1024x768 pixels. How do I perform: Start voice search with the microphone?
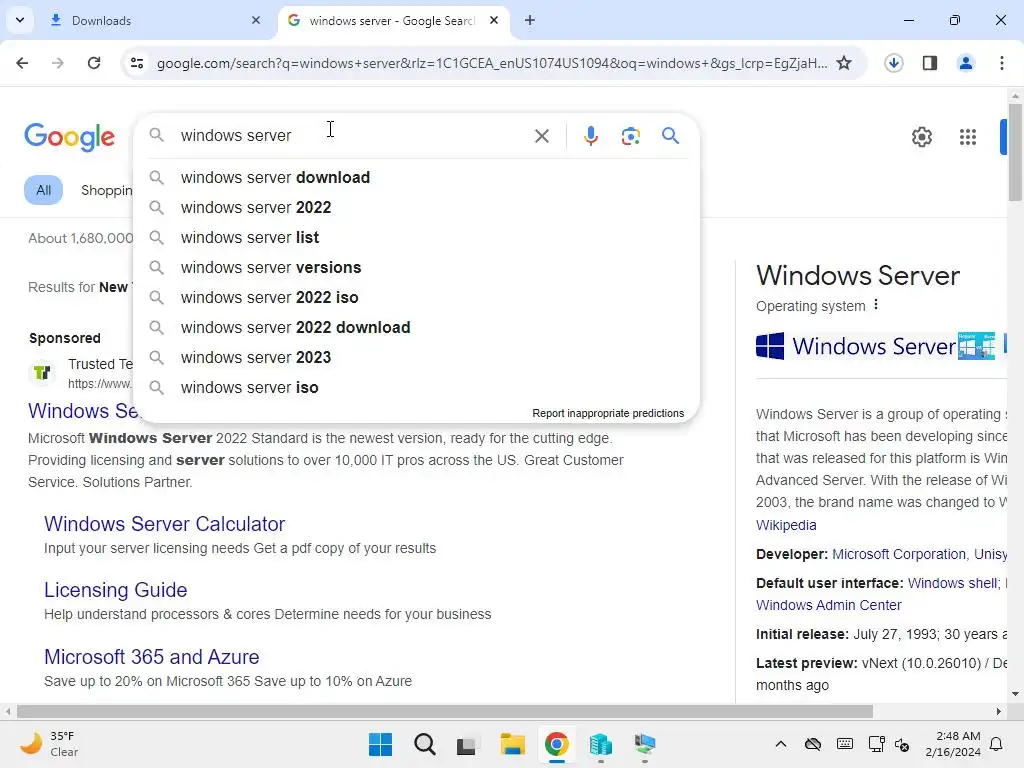click(590, 136)
